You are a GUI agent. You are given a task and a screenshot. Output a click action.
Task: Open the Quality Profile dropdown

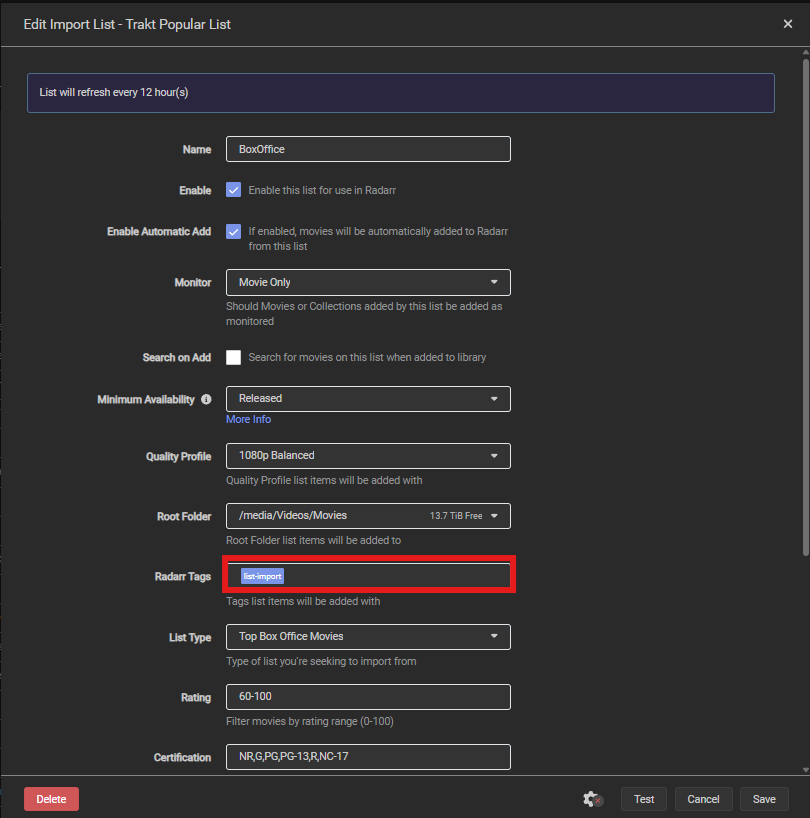368,455
